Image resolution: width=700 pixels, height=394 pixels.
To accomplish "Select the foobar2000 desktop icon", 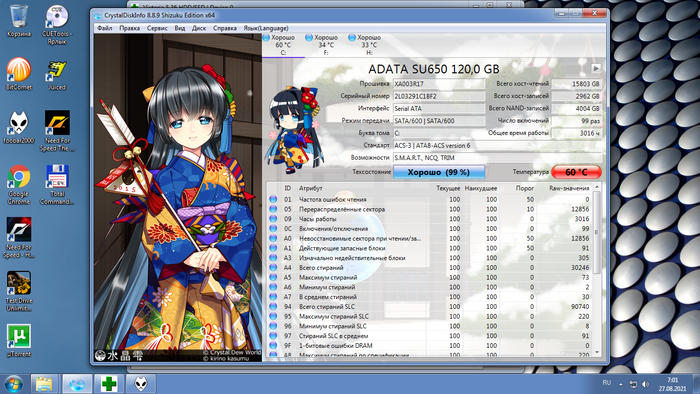I will click(19, 128).
